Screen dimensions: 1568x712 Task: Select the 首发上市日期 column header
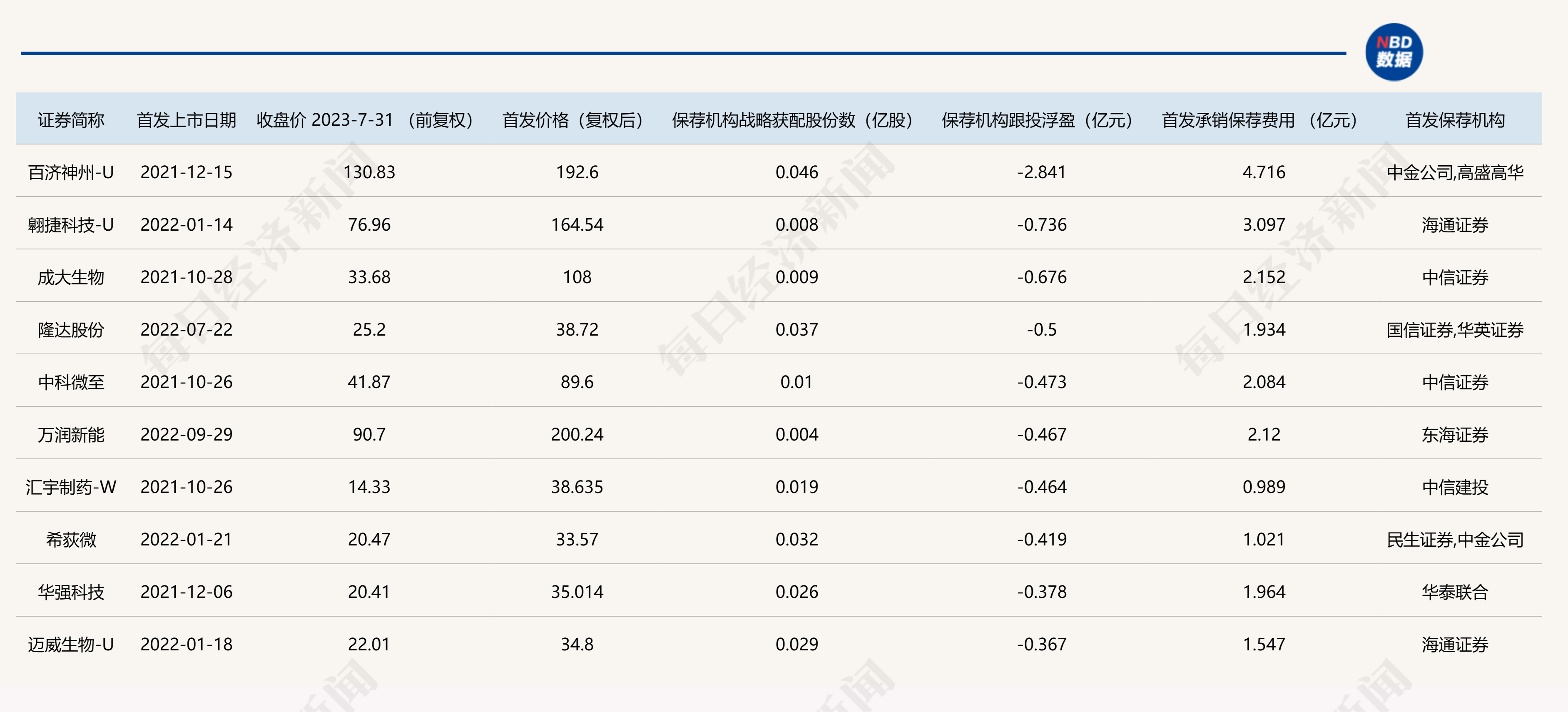coord(186,120)
